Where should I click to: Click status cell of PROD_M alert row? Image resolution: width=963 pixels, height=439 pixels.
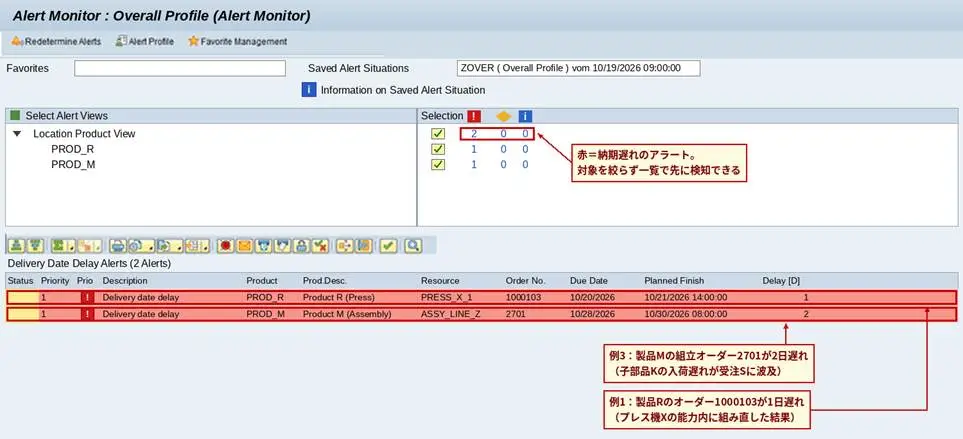tap(22, 314)
